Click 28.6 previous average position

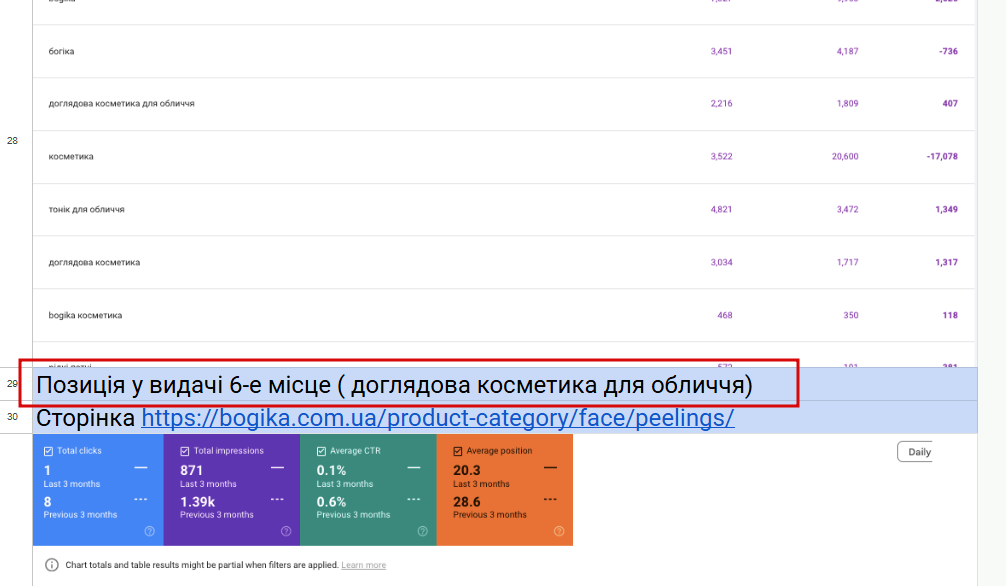466,502
